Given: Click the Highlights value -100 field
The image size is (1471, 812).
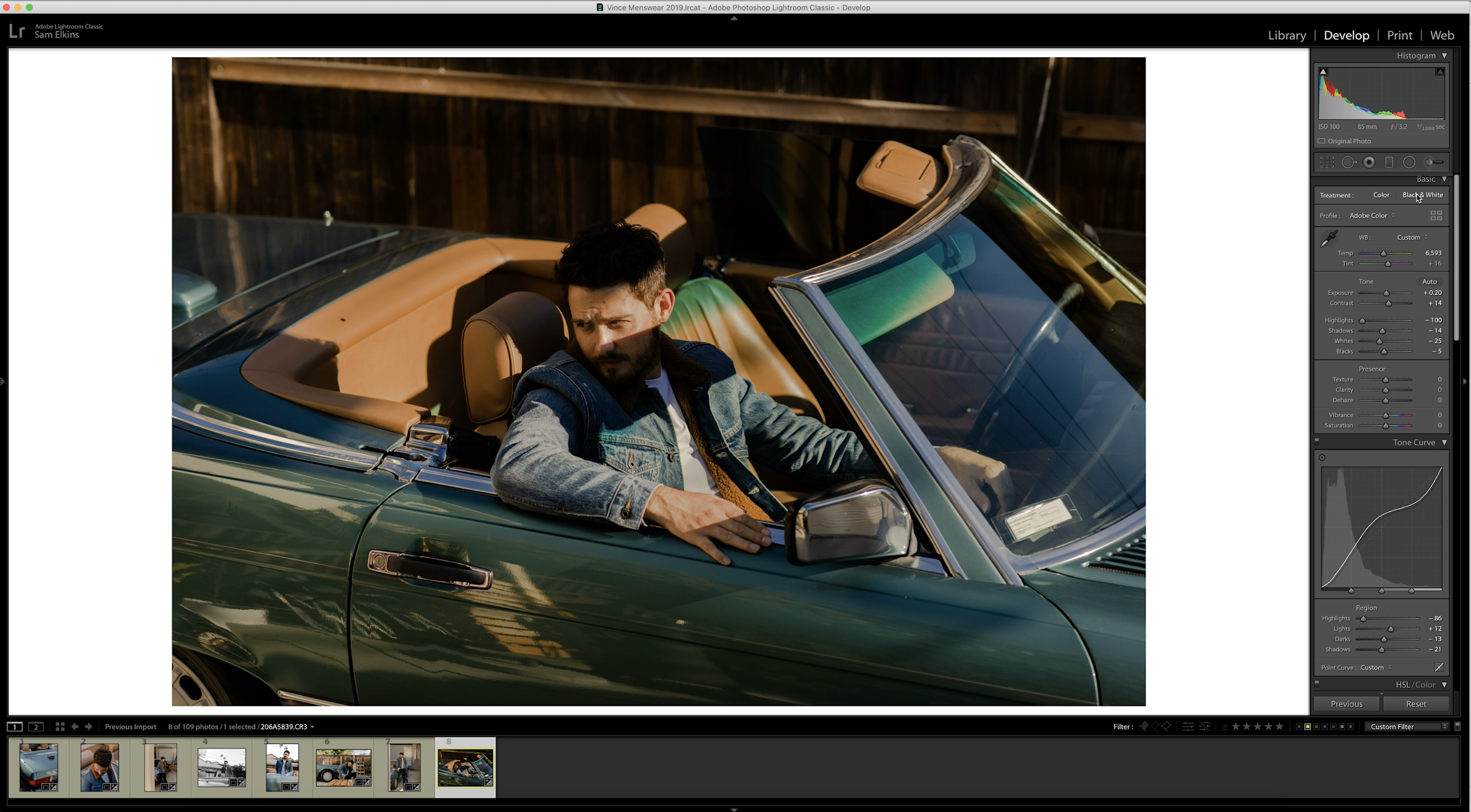Looking at the screenshot, I should [x=1433, y=320].
